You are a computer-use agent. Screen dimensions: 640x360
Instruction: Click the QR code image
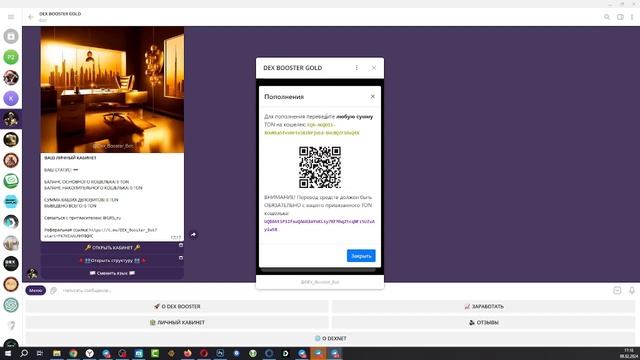pos(320,167)
